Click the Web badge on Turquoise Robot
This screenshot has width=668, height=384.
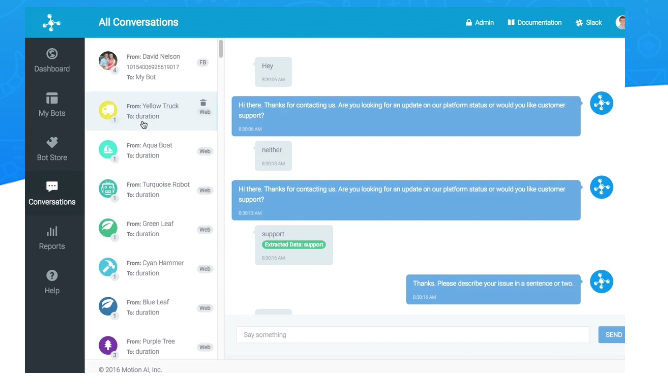(x=205, y=191)
